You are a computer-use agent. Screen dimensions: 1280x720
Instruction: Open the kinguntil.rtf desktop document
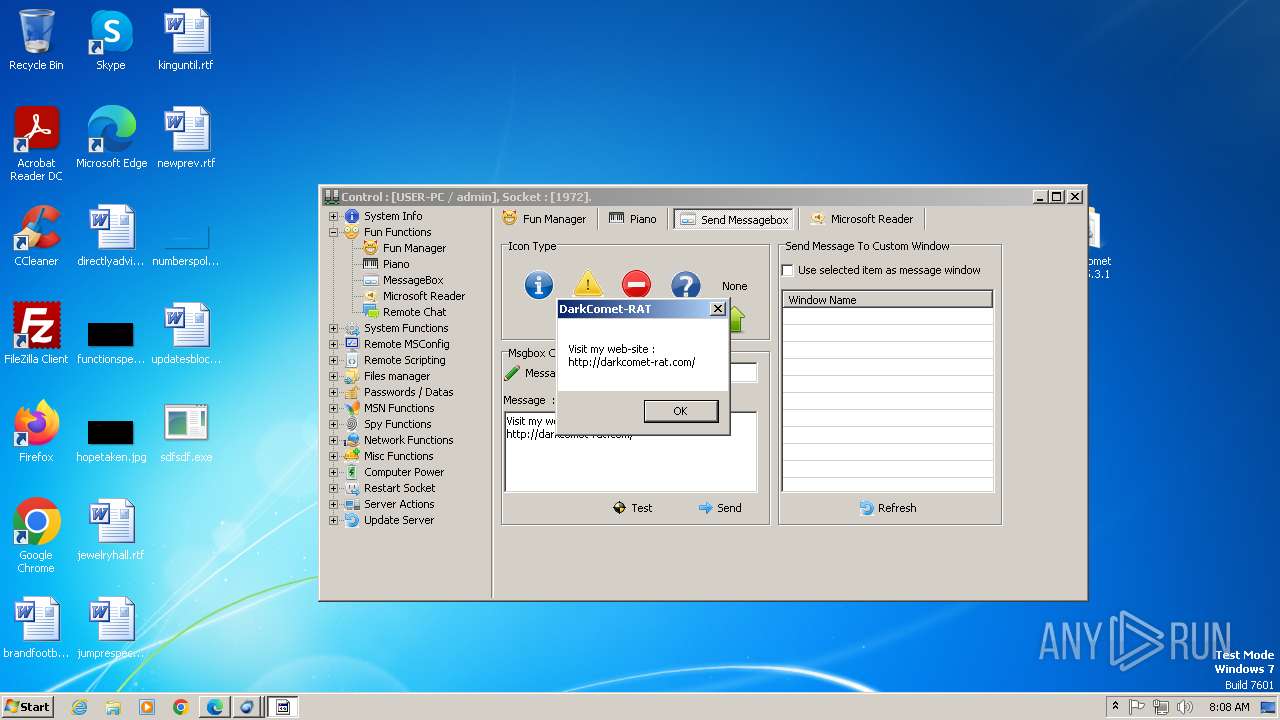[x=186, y=41]
